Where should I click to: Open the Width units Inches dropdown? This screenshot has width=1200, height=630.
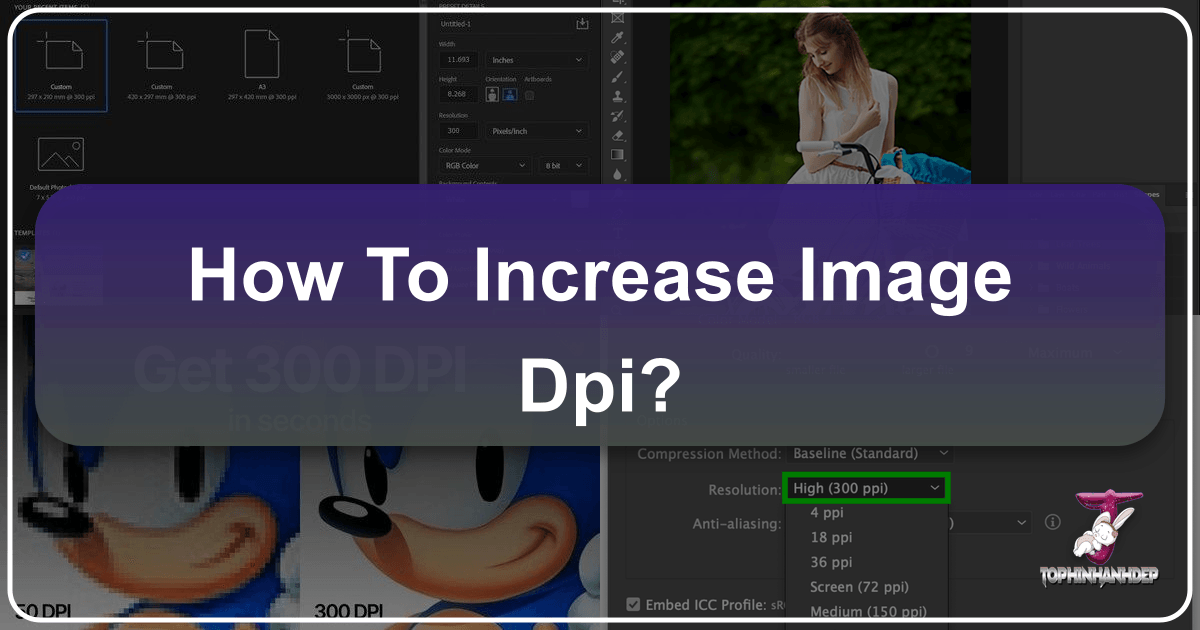pyautogui.click(x=536, y=59)
